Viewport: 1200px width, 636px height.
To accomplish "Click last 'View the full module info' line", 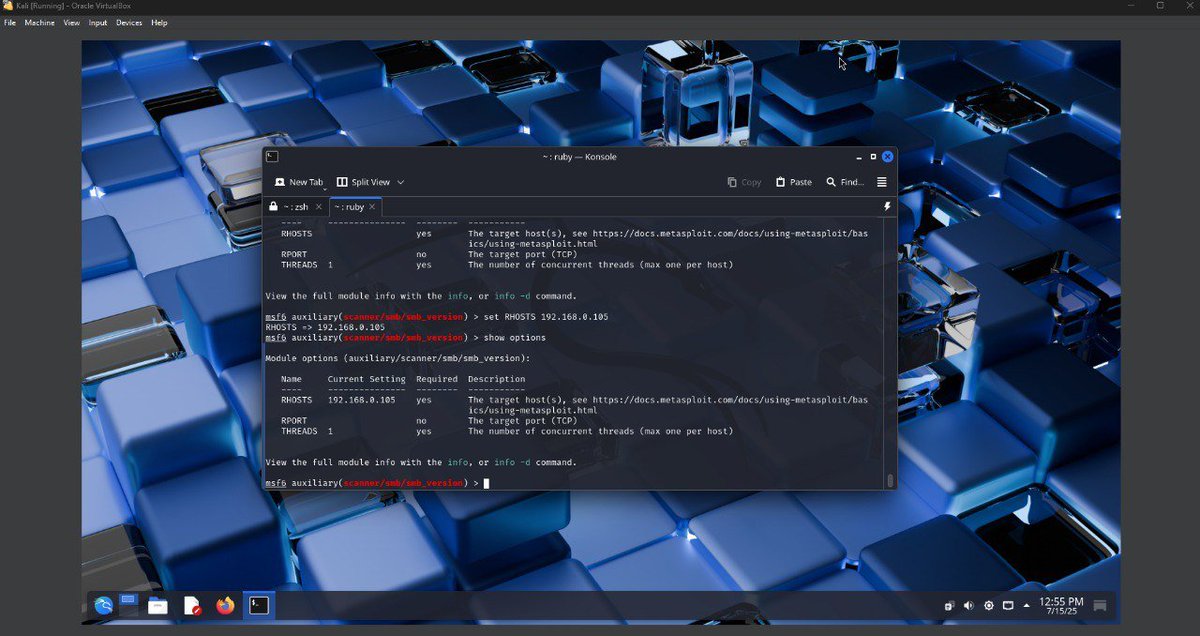I will (x=421, y=463).
